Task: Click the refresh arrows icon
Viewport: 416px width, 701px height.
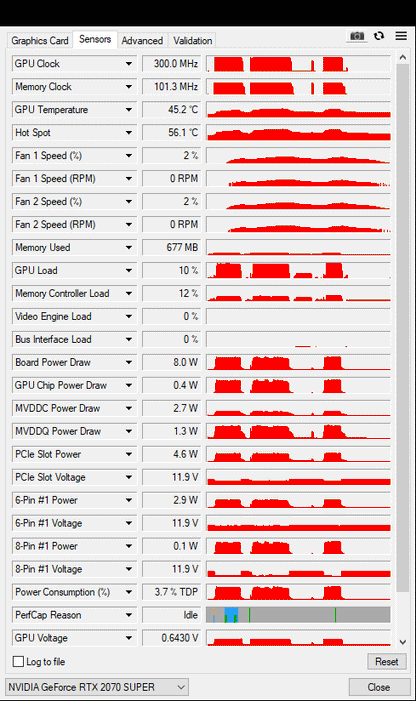Action: (x=379, y=36)
